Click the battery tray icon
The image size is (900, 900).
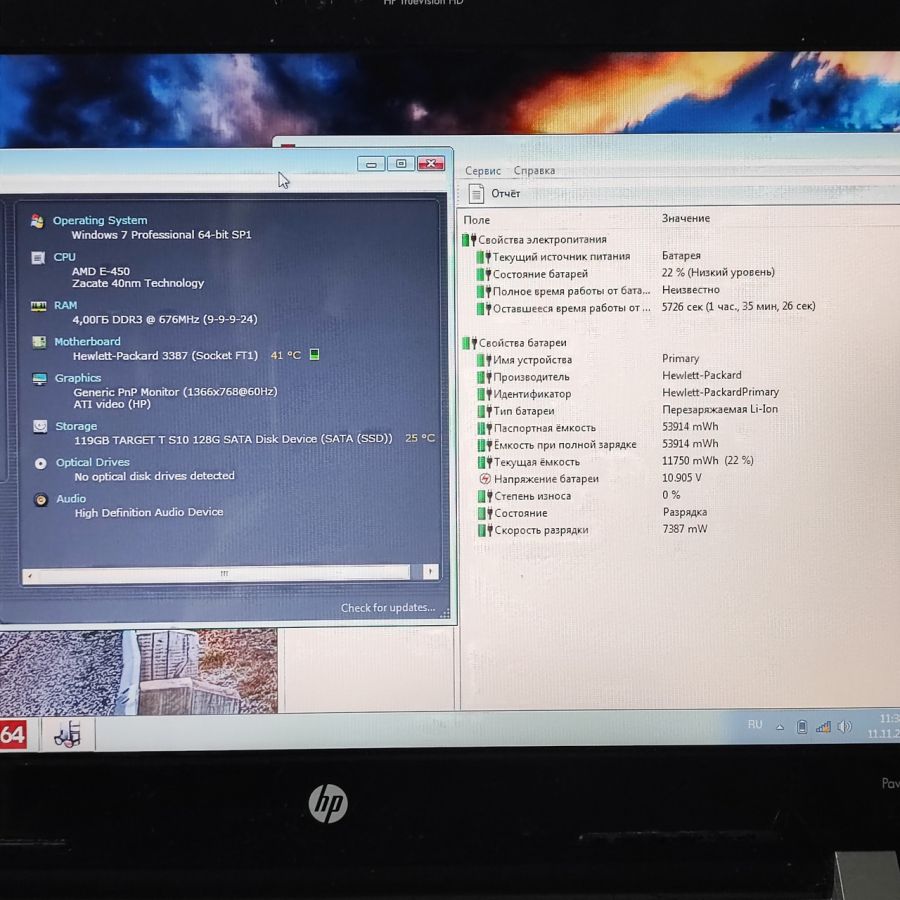pos(802,727)
